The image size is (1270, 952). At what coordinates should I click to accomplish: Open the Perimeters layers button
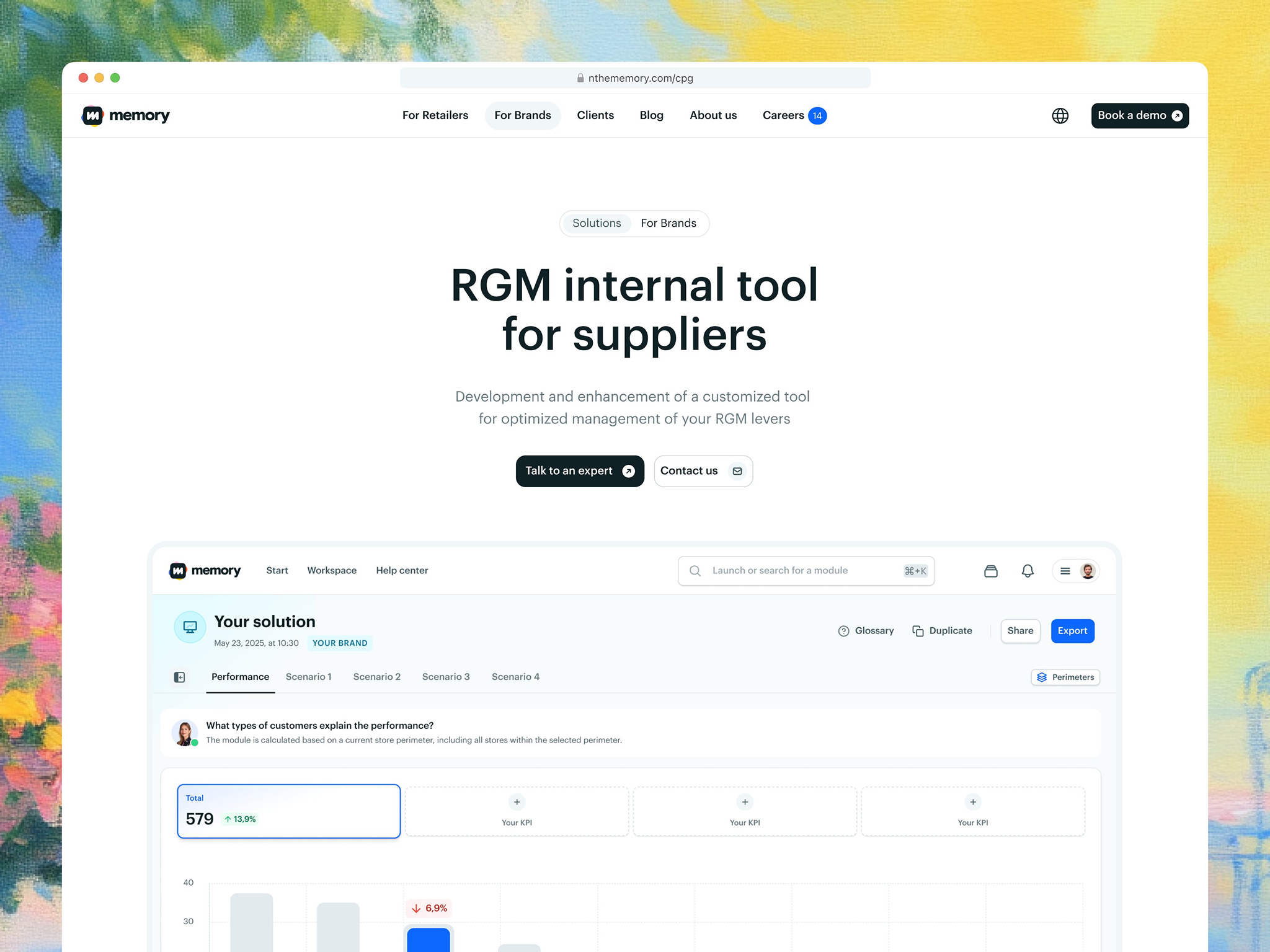(x=1065, y=677)
